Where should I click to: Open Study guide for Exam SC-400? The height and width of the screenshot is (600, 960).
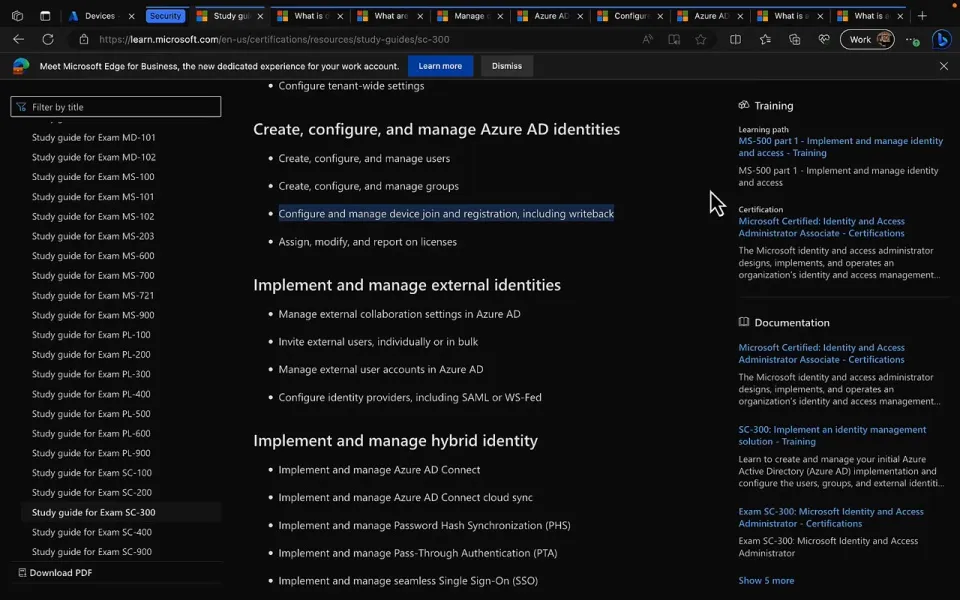coord(92,532)
